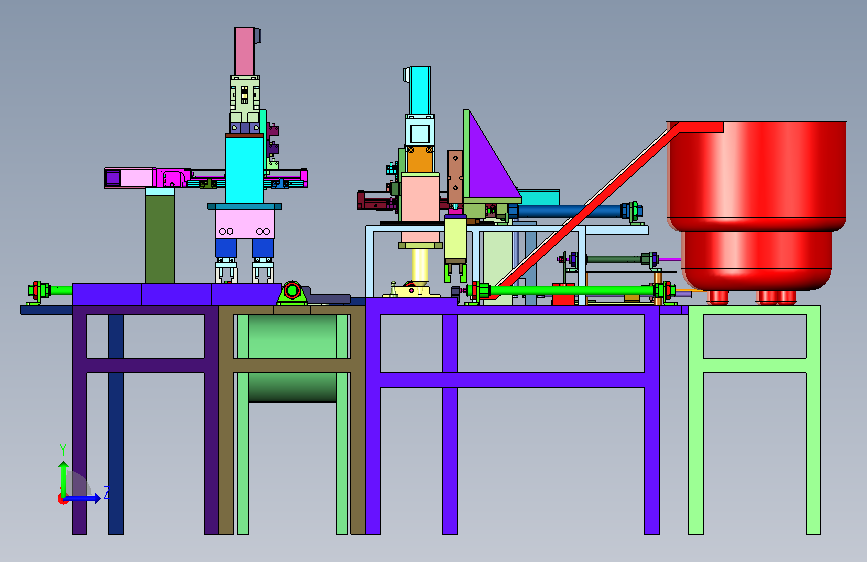Click the green Y axis arrow

point(64,478)
